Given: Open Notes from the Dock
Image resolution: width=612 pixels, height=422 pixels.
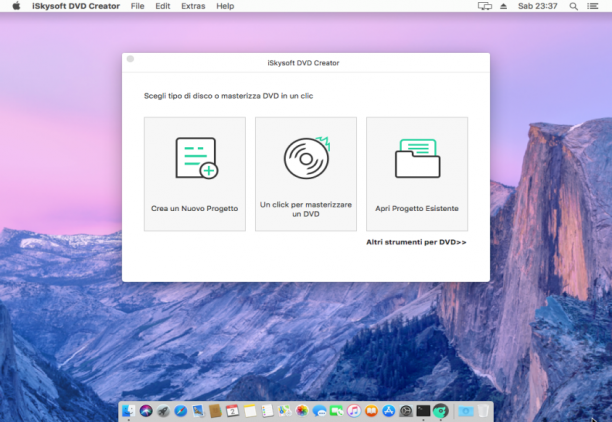Looking at the screenshot, I should pyautogui.click(x=250, y=411).
